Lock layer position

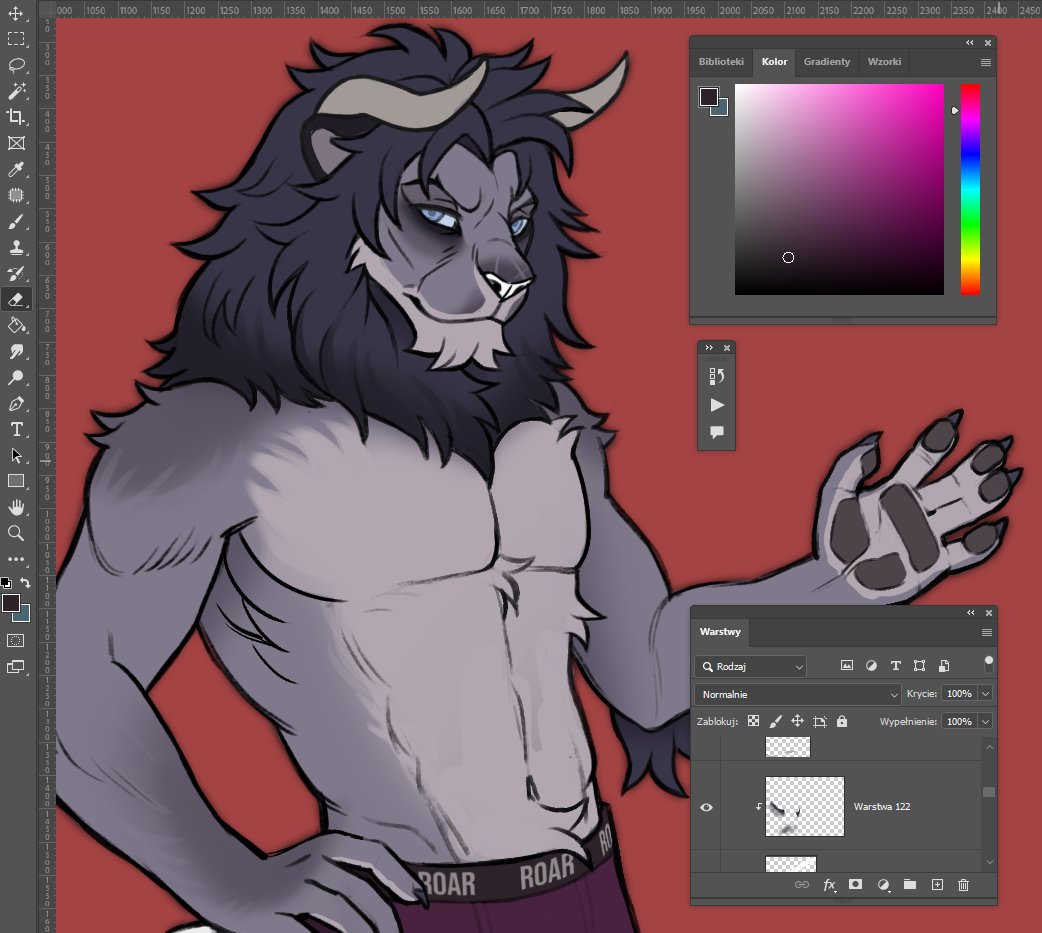point(797,721)
